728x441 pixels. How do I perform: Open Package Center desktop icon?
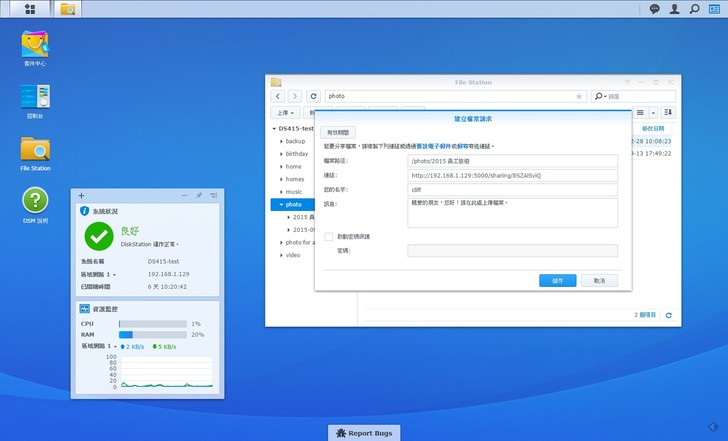pyautogui.click(x=35, y=45)
